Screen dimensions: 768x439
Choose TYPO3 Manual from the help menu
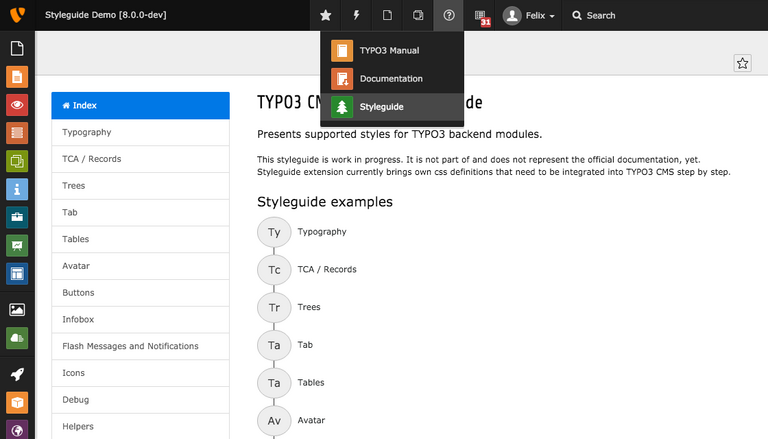tap(392, 50)
